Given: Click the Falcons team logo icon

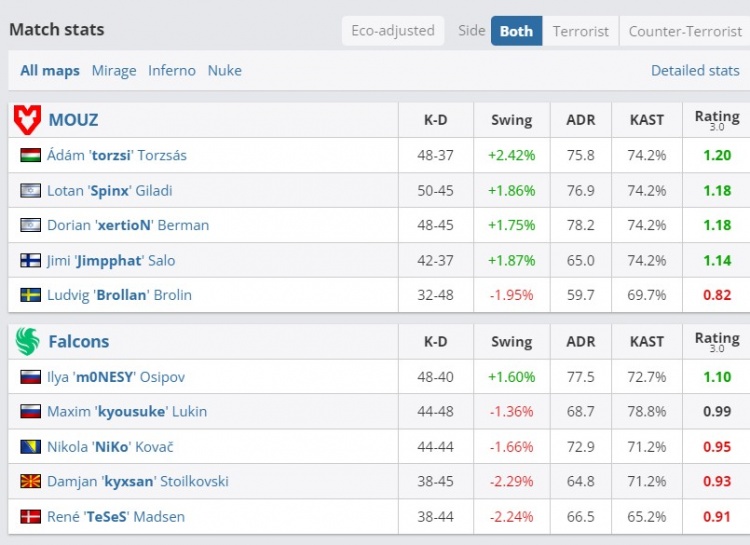Looking at the screenshot, I should click(x=27, y=342).
